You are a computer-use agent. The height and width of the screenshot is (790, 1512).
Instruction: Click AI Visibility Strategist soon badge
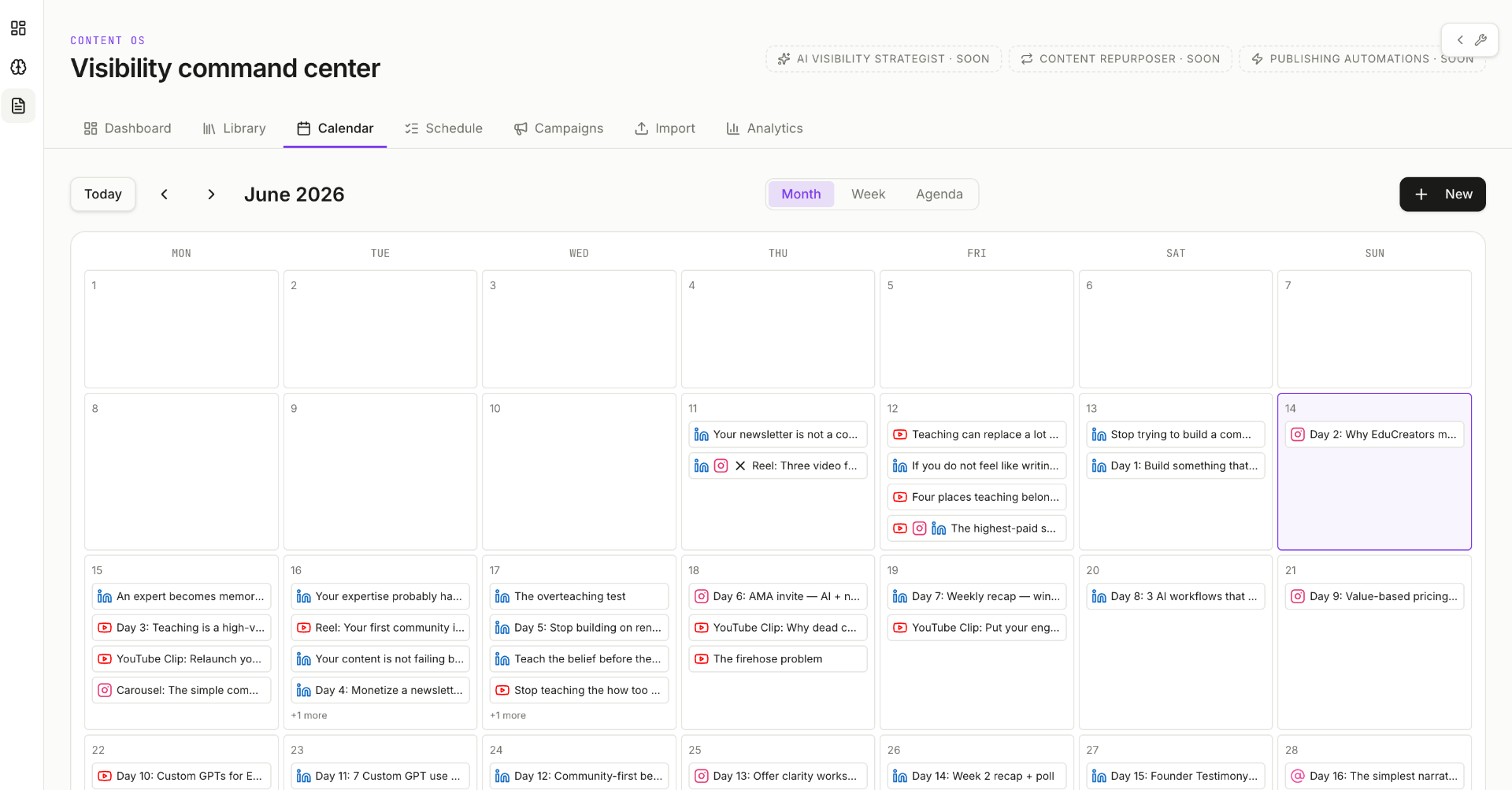point(884,59)
